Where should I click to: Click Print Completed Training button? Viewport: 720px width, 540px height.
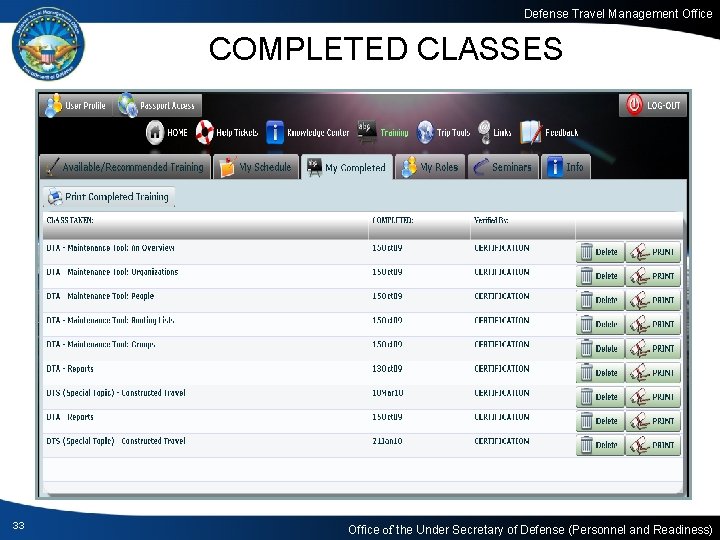tap(109, 197)
